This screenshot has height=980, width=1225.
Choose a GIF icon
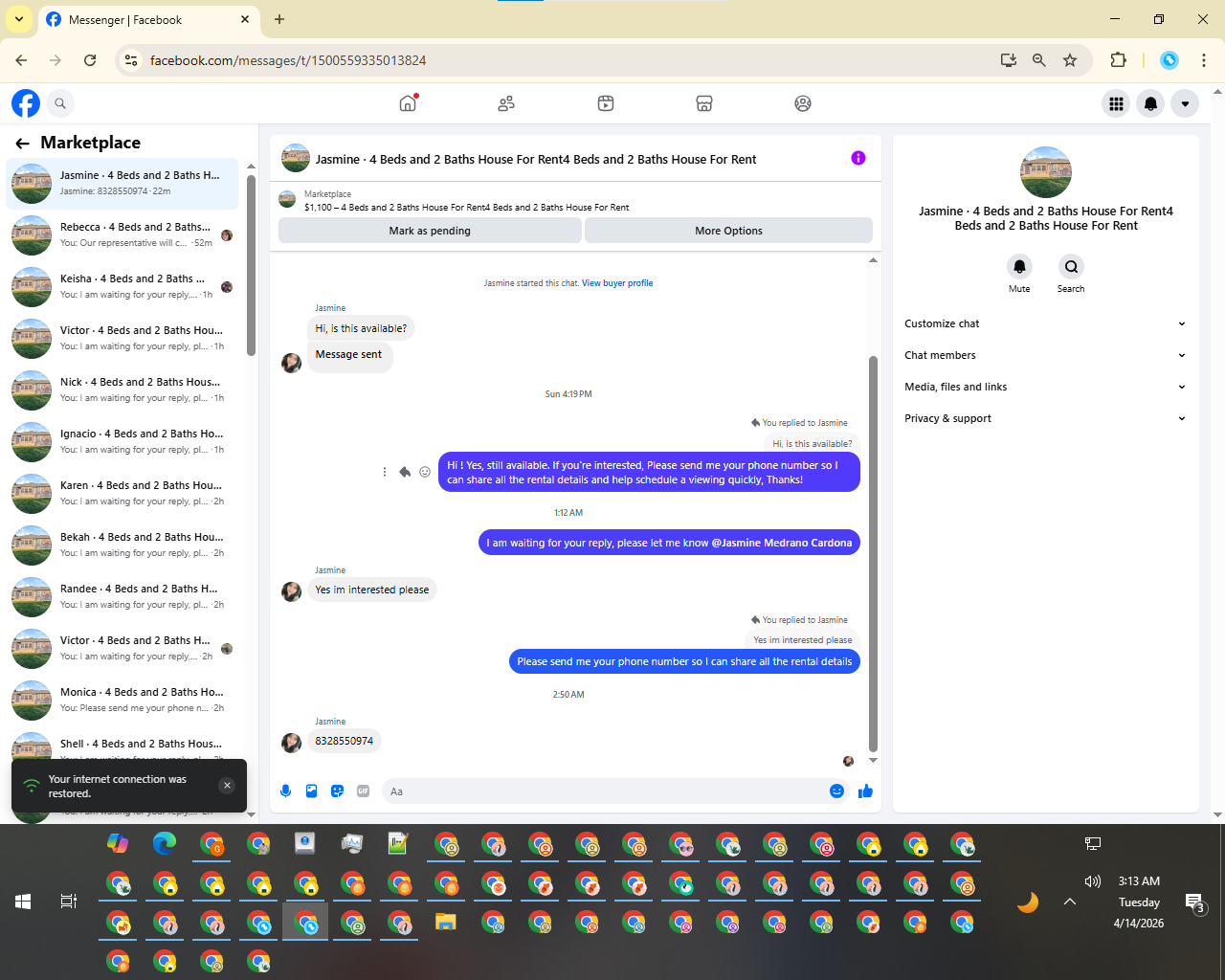click(x=363, y=791)
